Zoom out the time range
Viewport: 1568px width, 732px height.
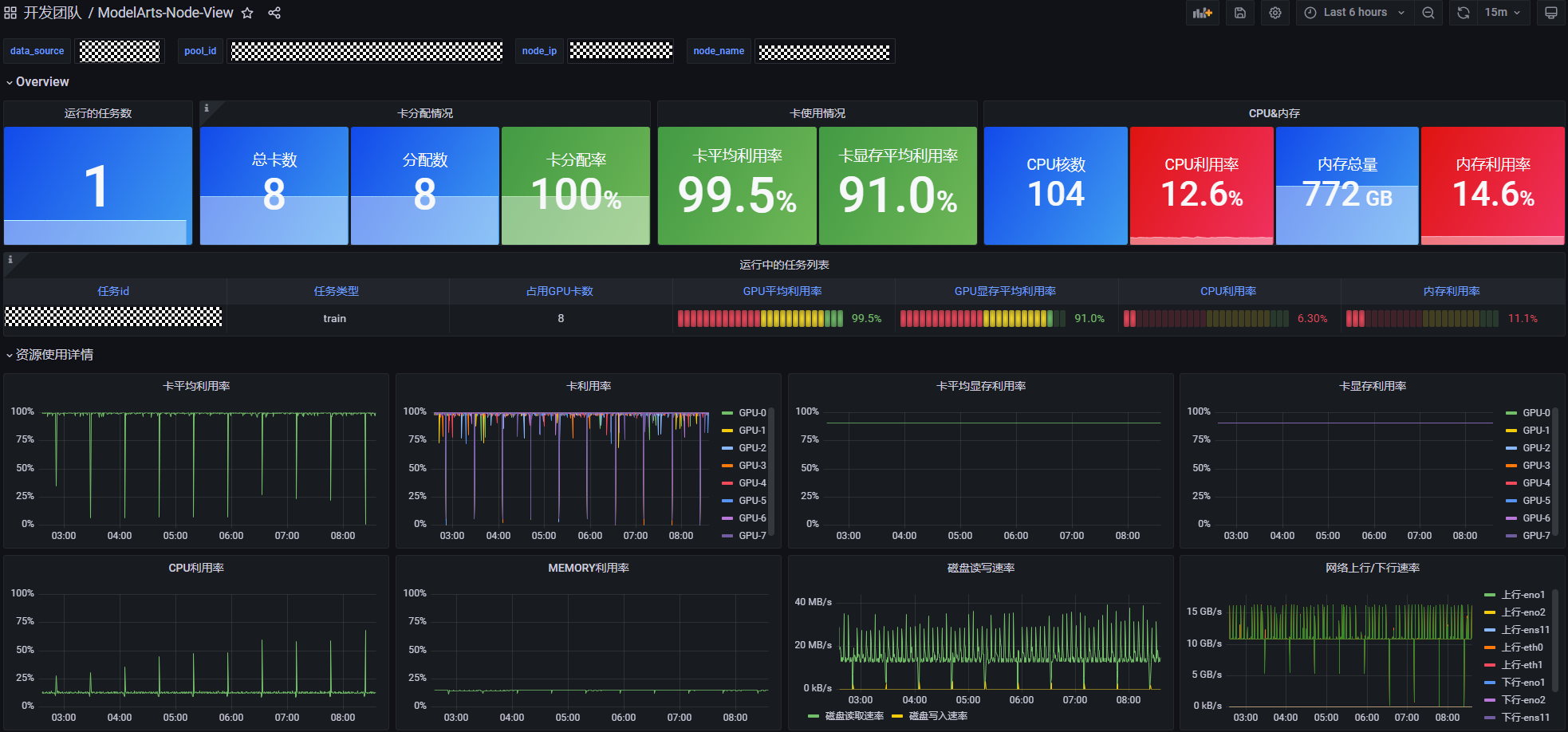[1428, 13]
